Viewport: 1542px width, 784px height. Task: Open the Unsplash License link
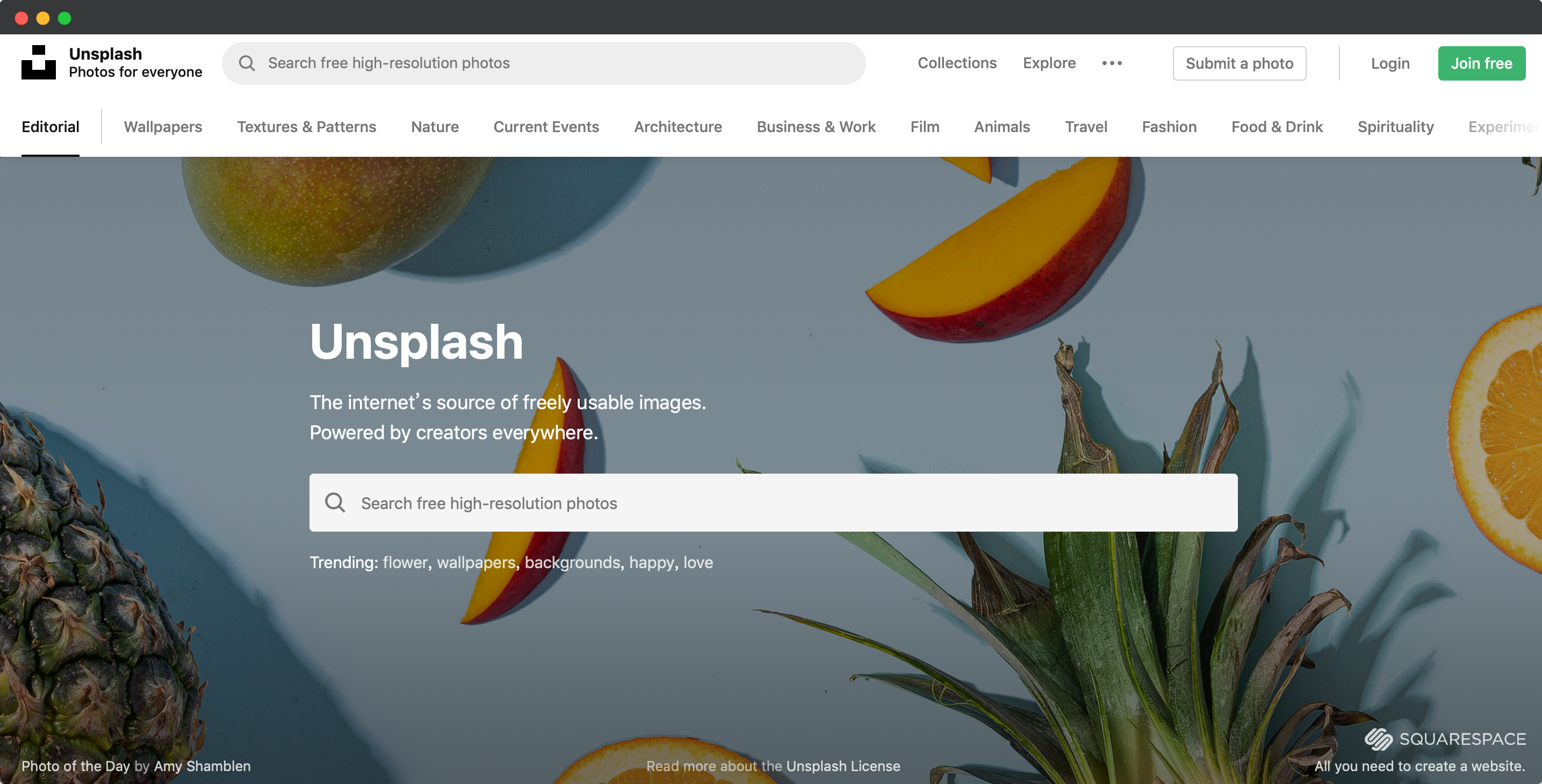pyautogui.click(x=843, y=766)
